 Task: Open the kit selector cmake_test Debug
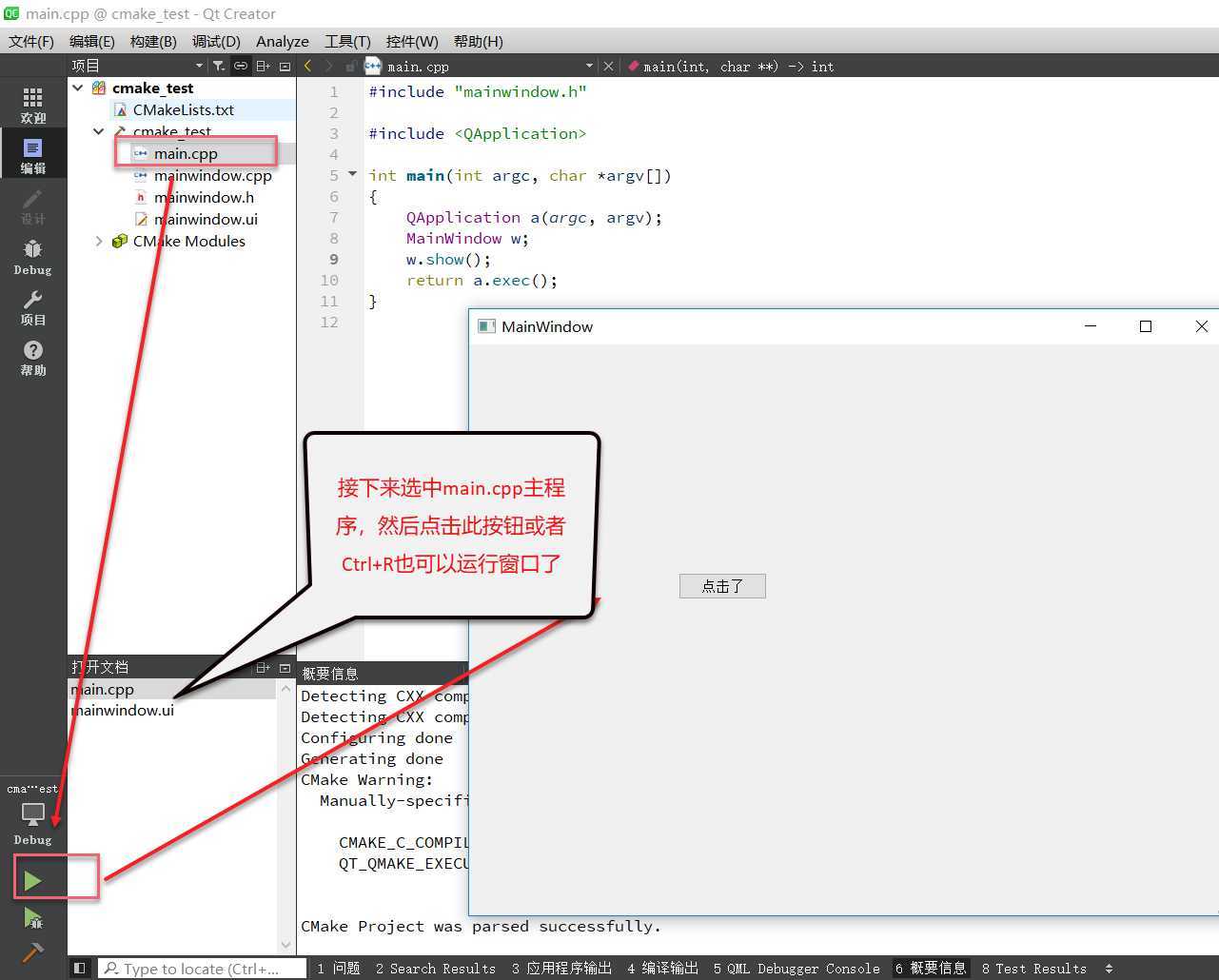(33, 814)
